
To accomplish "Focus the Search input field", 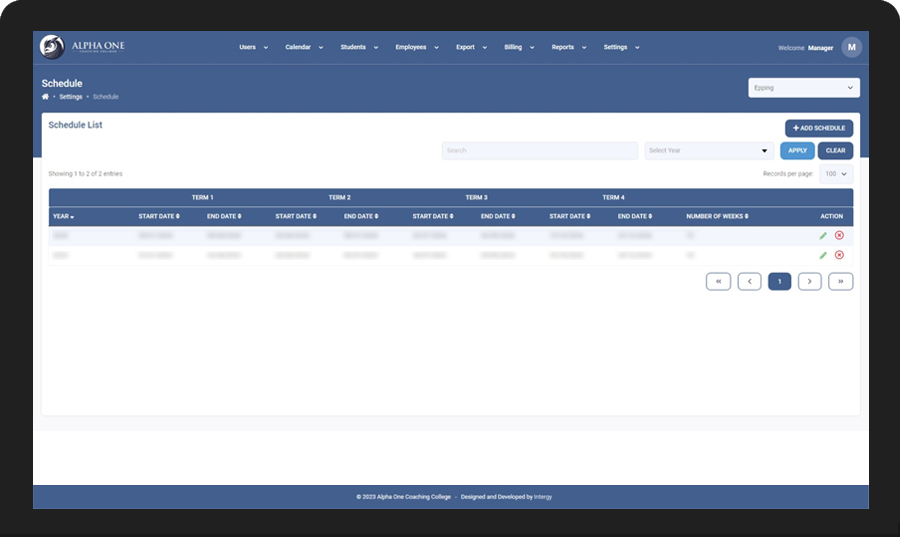I will [x=540, y=150].
